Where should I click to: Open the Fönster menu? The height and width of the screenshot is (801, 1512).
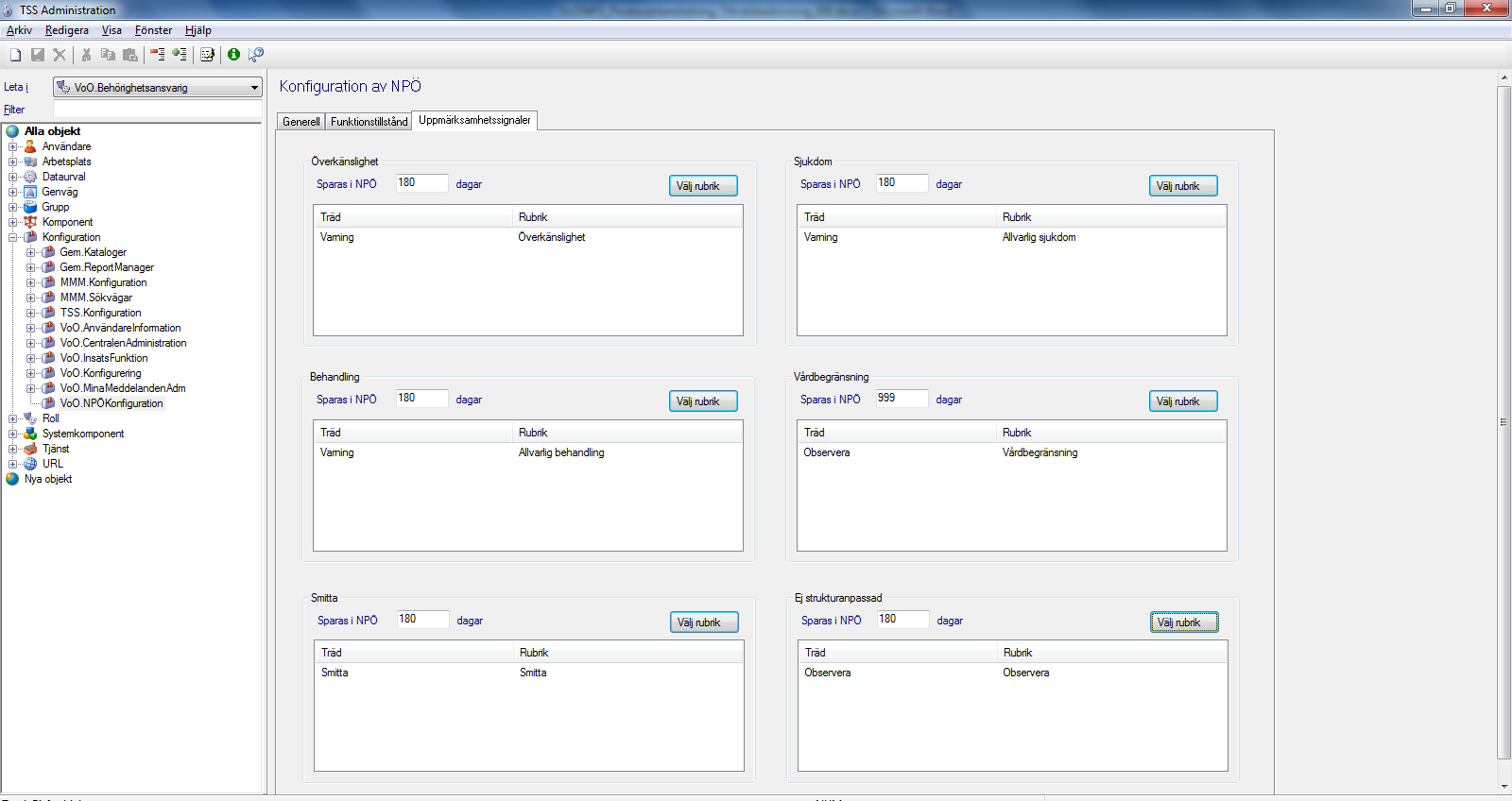click(153, 30)
